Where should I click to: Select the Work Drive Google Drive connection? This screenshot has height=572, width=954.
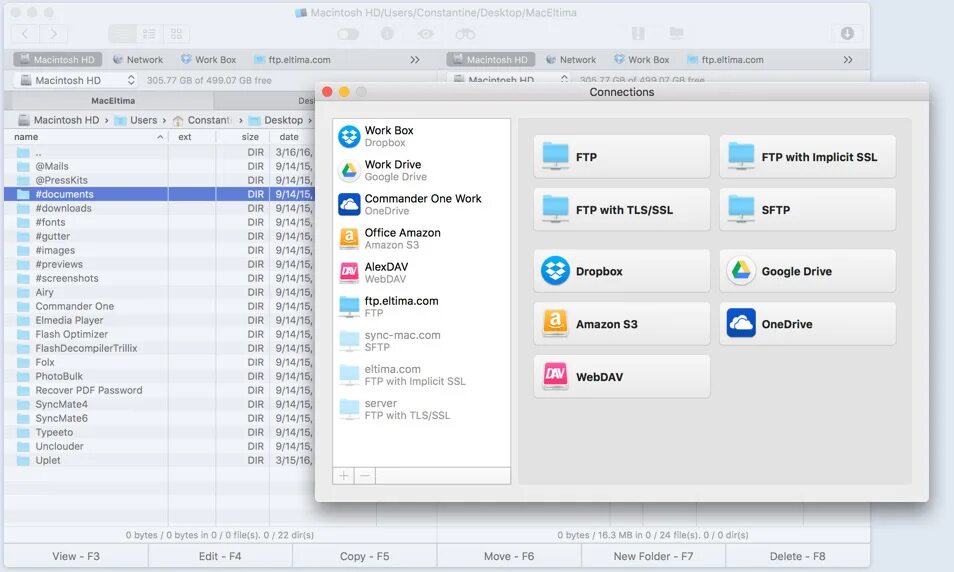click(x=421, y=170)
